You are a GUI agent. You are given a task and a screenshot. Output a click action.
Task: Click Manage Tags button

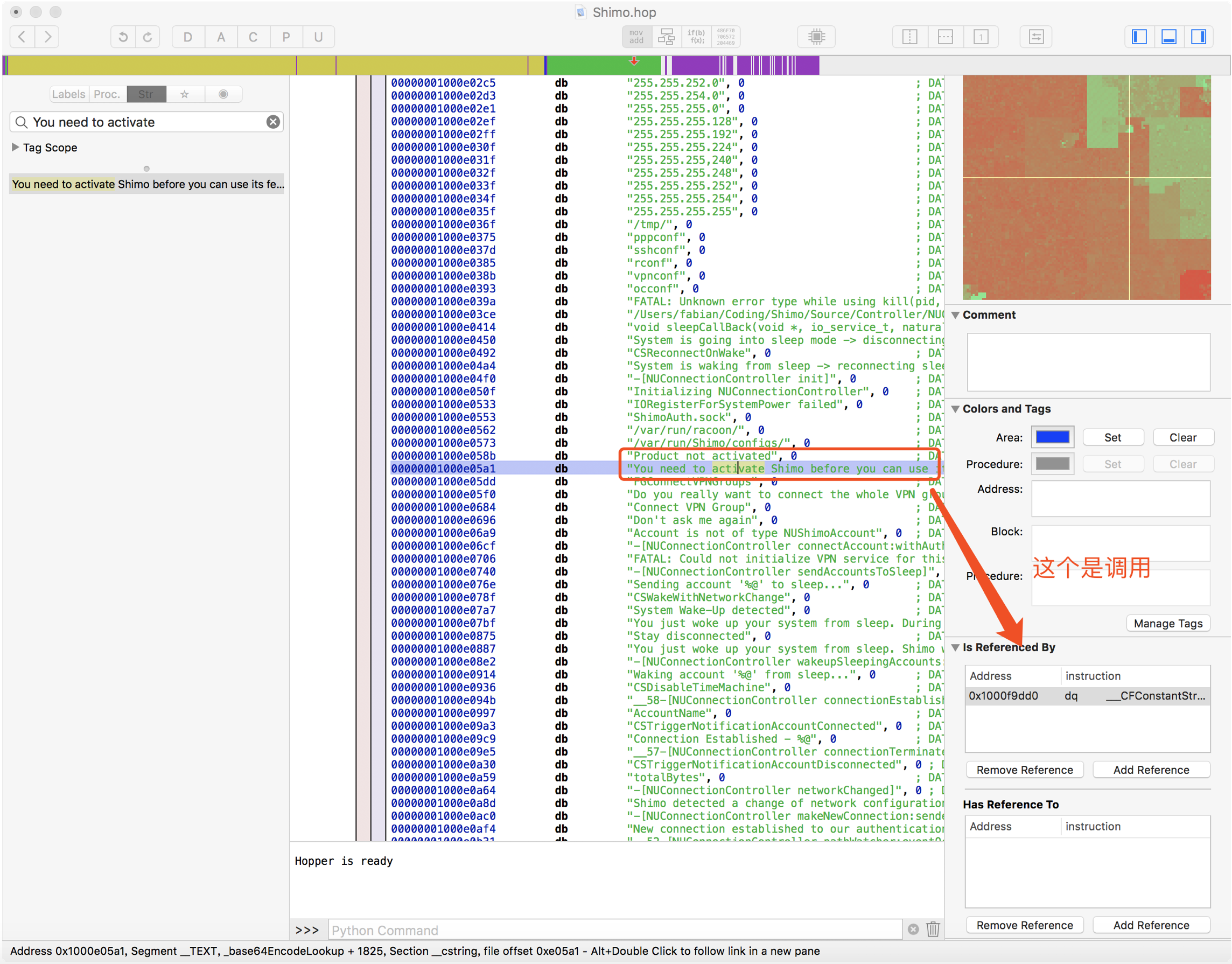click(x=1168, y=623)
